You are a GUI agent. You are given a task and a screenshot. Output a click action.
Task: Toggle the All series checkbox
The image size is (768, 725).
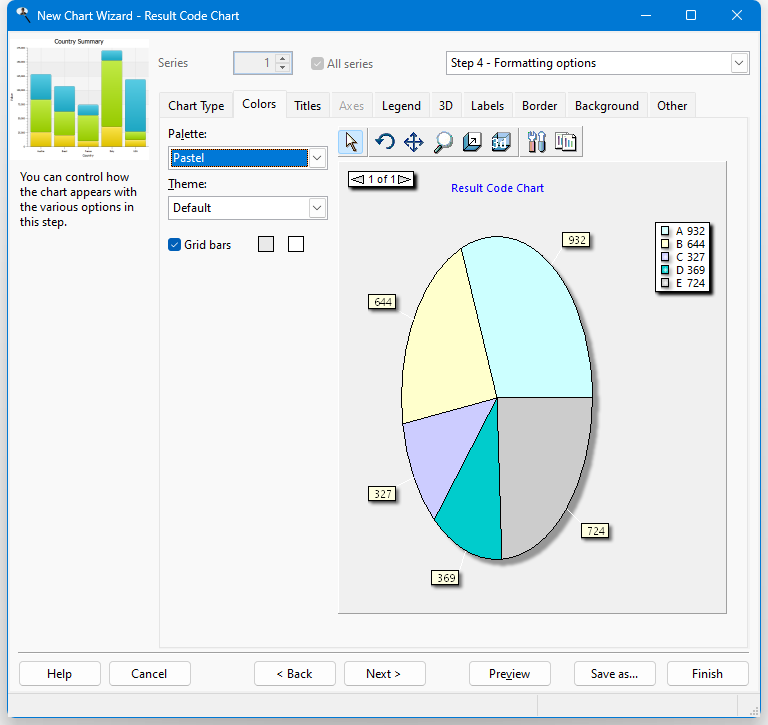click(x=317, y=64)
